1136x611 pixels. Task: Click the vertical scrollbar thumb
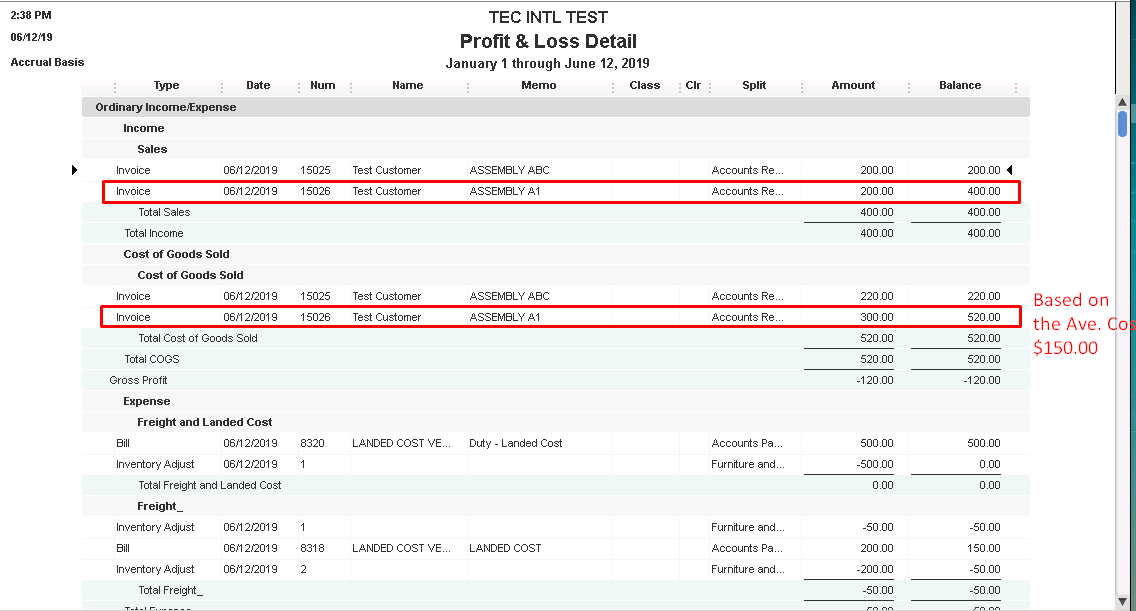[1123, 125]
